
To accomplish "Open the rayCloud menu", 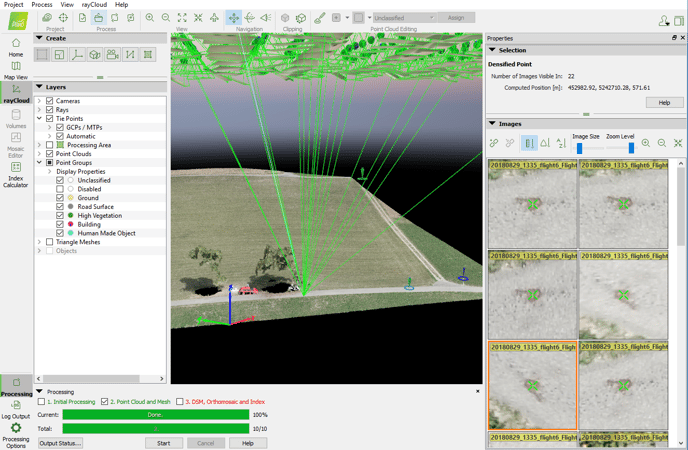I will click(95, 5).
